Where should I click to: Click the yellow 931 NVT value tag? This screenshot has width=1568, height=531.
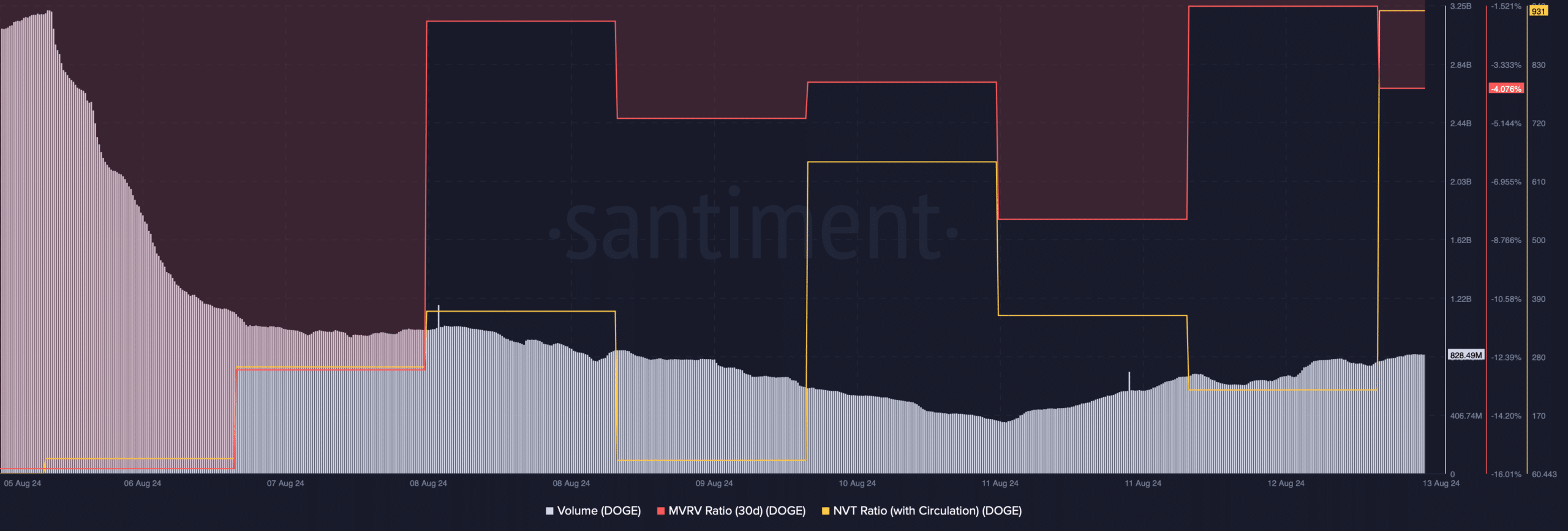tap(1539, 11)
